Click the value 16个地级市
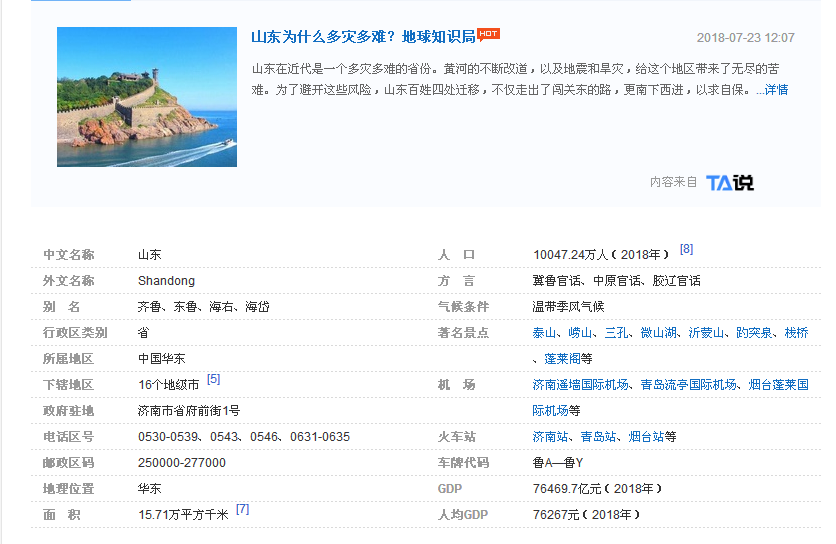The height and width of the screenshot is (544, 836). (168, 385)
